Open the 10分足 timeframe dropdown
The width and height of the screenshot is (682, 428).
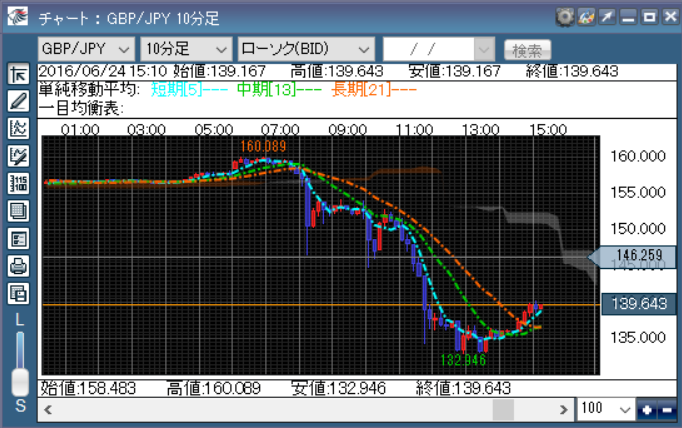tap(185, 49)
